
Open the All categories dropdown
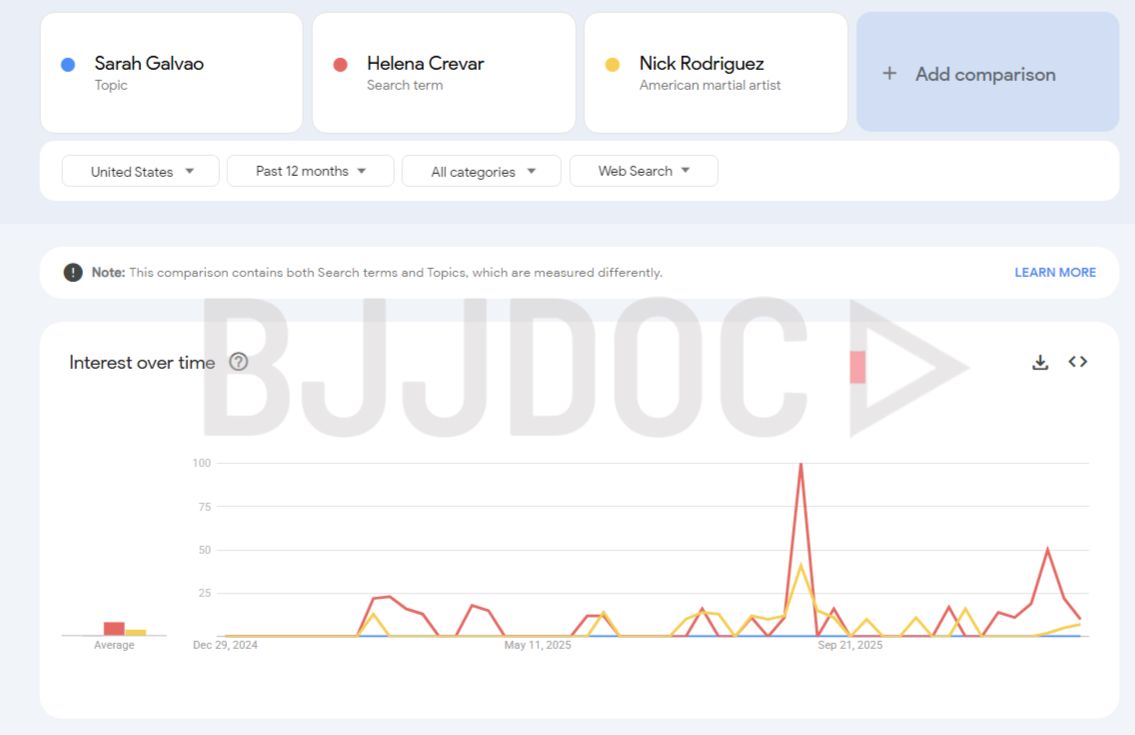coord(483,171)
